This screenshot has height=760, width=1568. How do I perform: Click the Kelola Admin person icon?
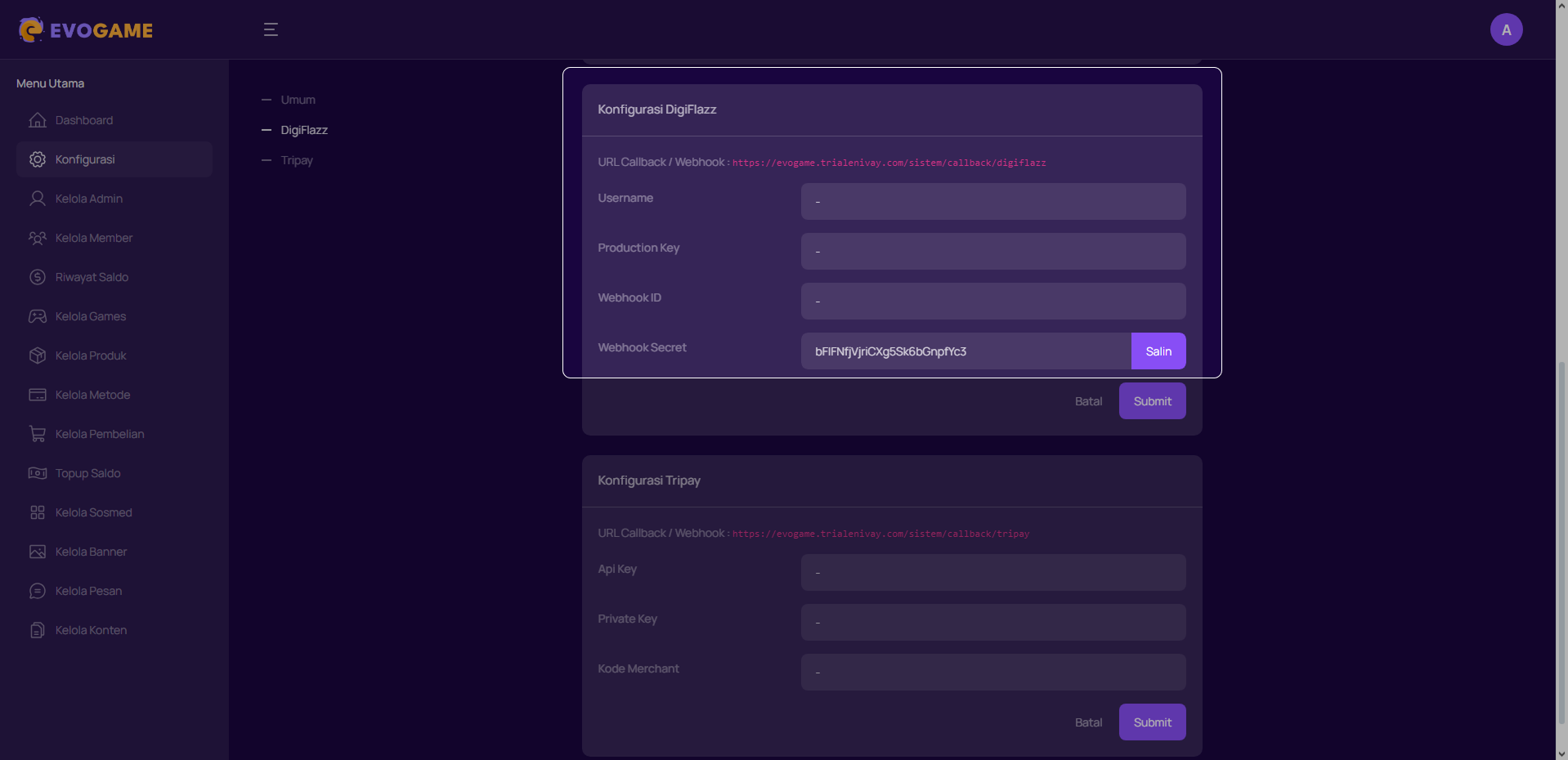coord(38,199)
